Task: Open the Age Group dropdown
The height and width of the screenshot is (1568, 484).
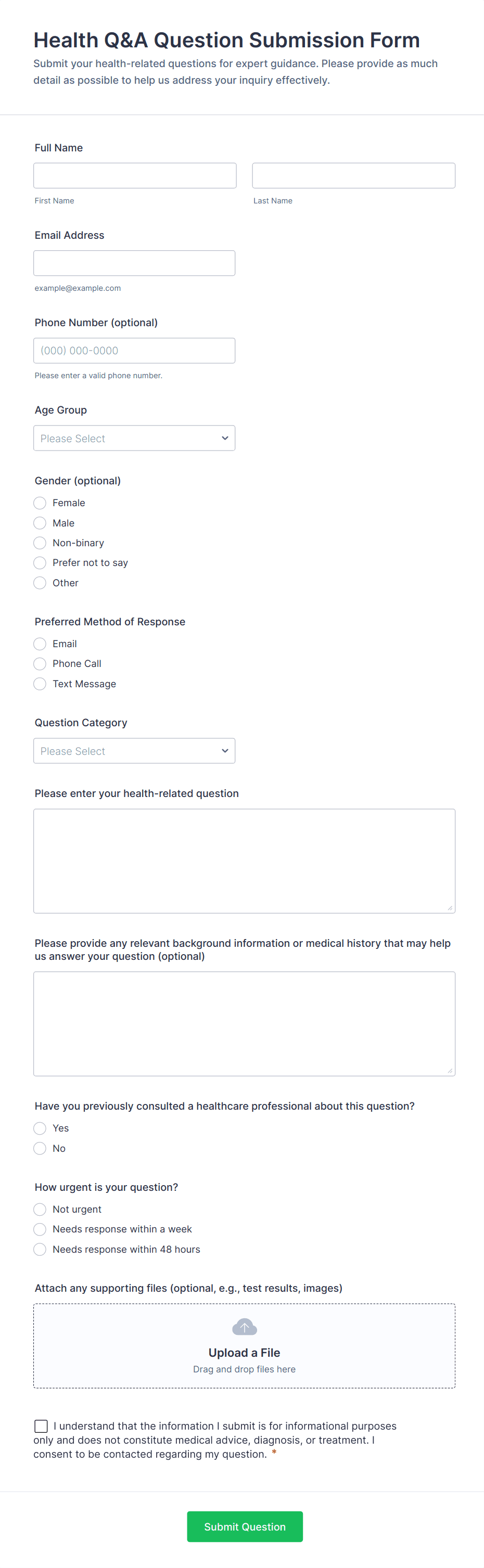Action: [134, 438]
